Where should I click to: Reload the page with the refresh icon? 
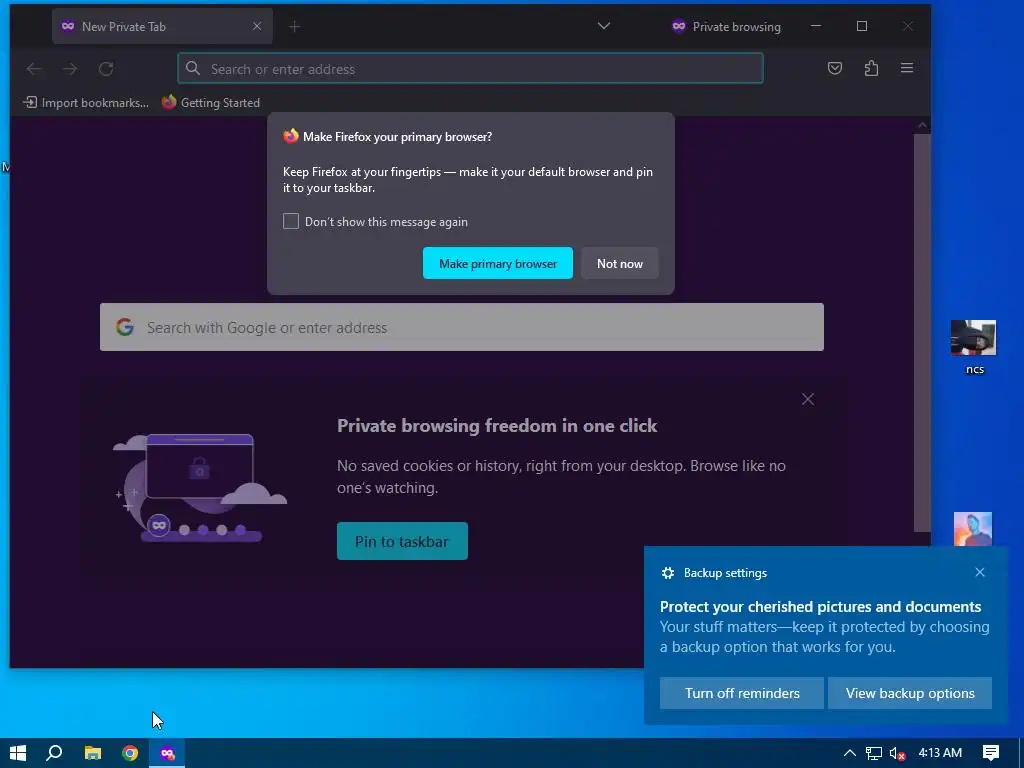(x=106, y=69)
